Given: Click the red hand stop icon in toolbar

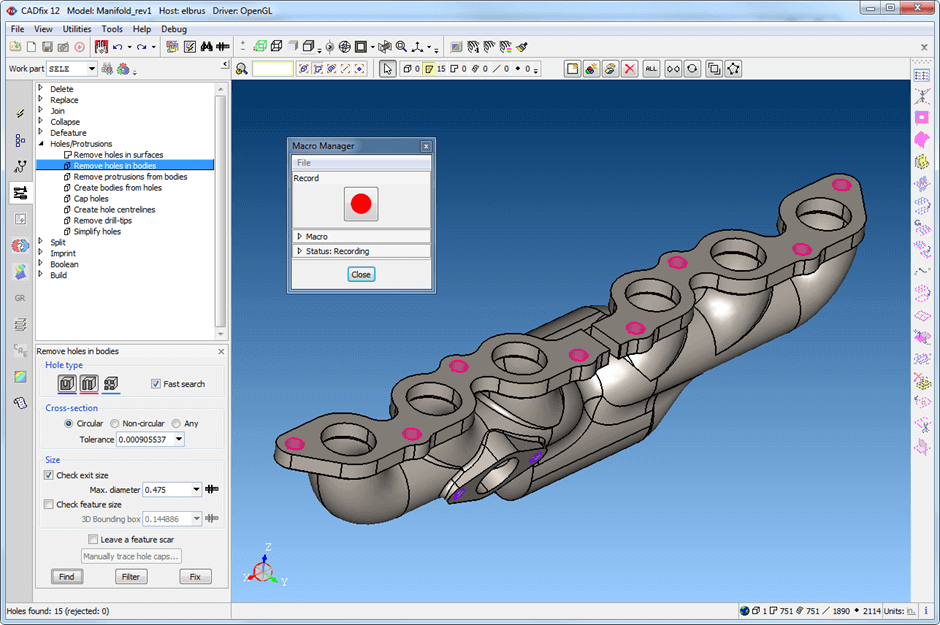Looking at the screenshot, I should tap(101, 47).
